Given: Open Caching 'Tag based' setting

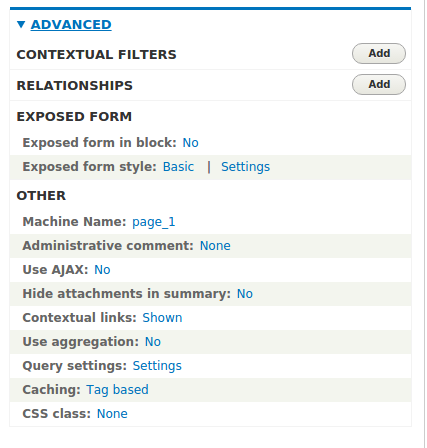Looking at the screenshot, I should pos(117,390).
